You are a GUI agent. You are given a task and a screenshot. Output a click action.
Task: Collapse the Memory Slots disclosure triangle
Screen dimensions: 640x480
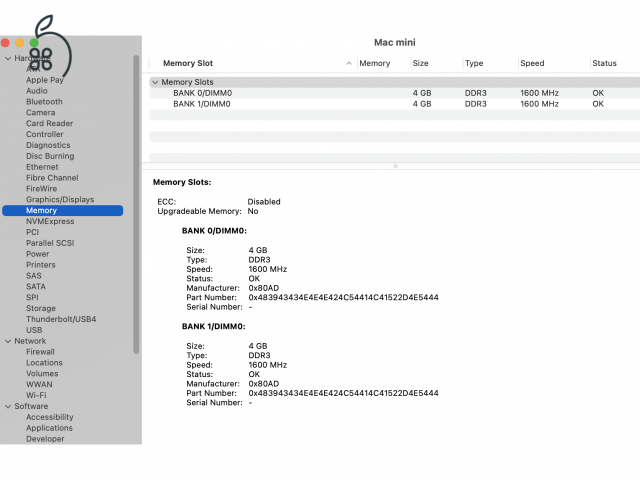(x=155, y=82)
